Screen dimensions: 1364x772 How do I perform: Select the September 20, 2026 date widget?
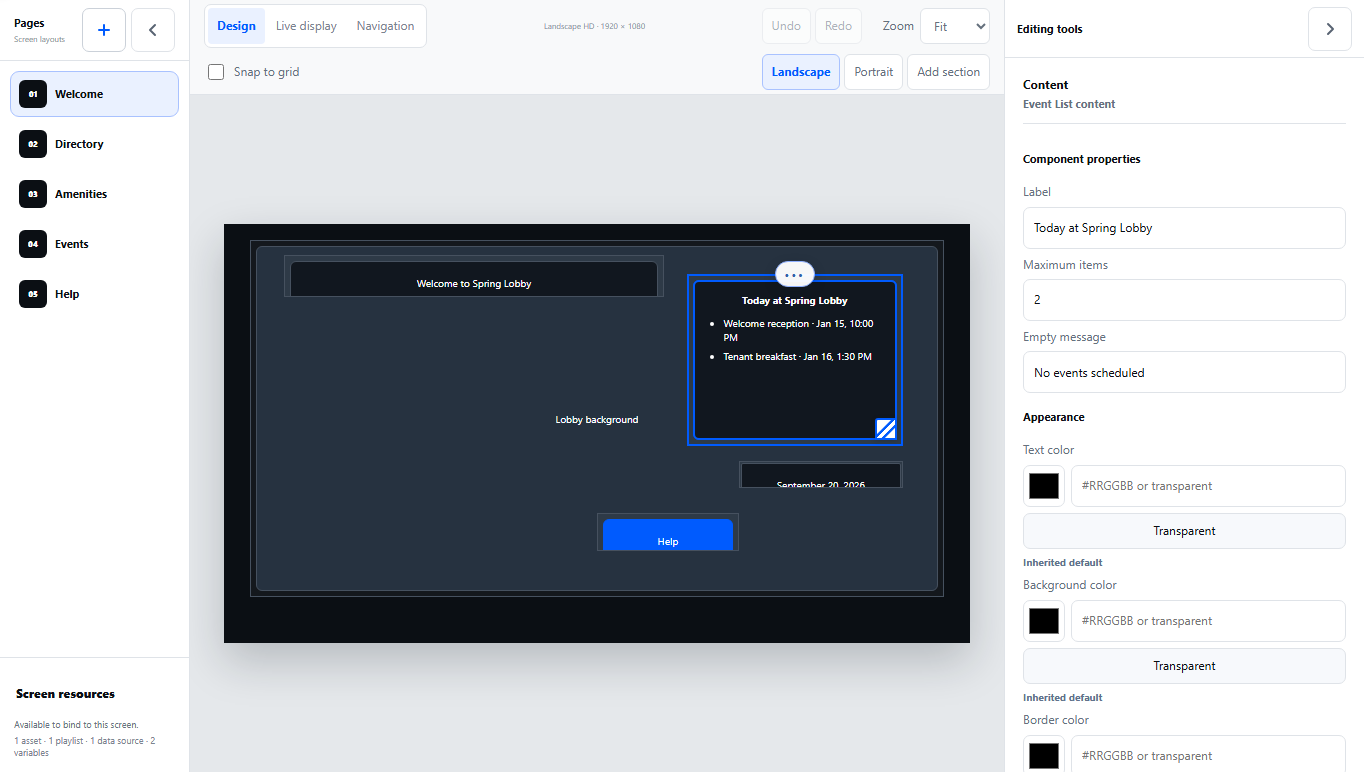821,476
